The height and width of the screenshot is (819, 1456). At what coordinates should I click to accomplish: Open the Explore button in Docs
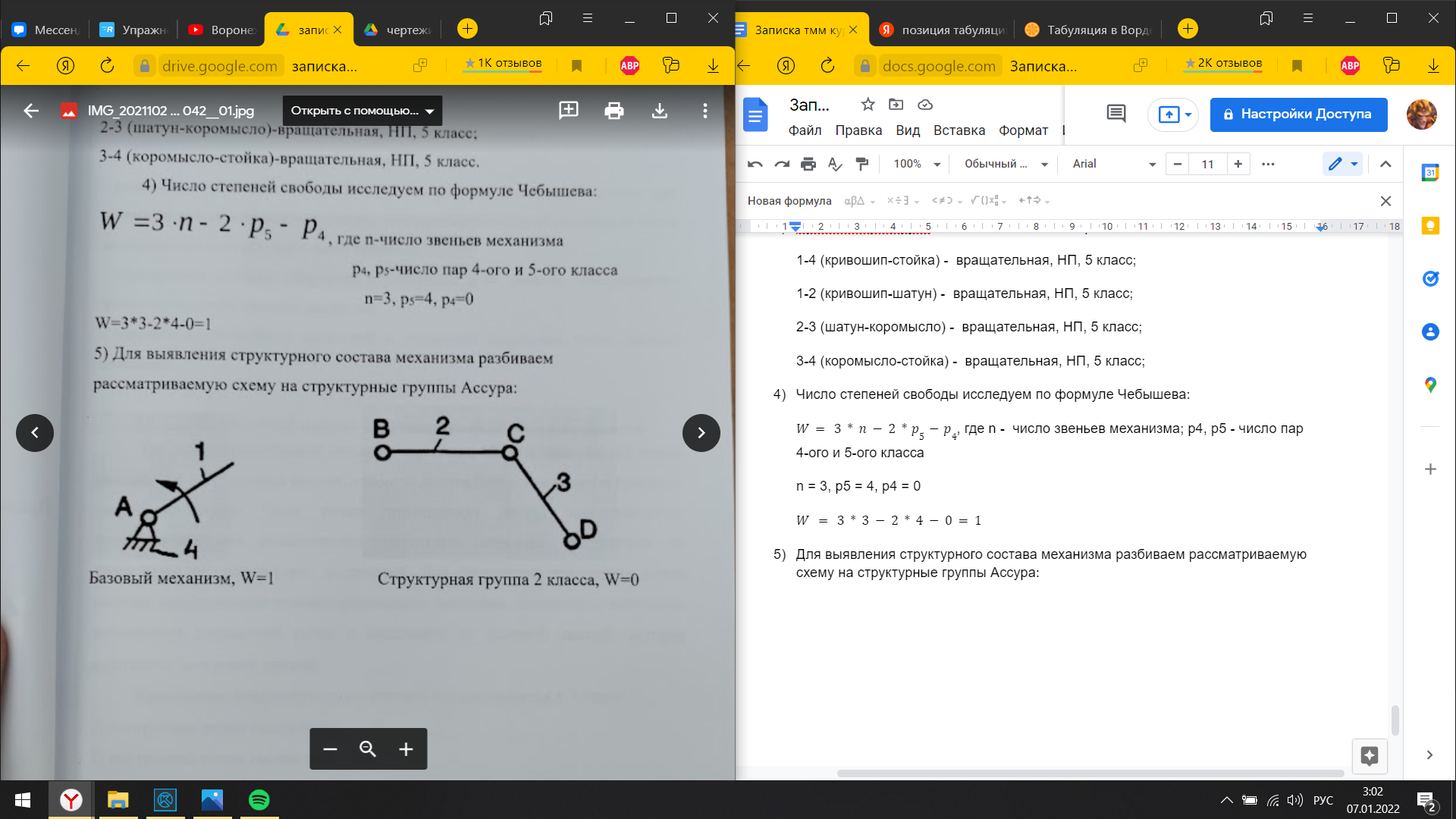tap(1370, 755)
